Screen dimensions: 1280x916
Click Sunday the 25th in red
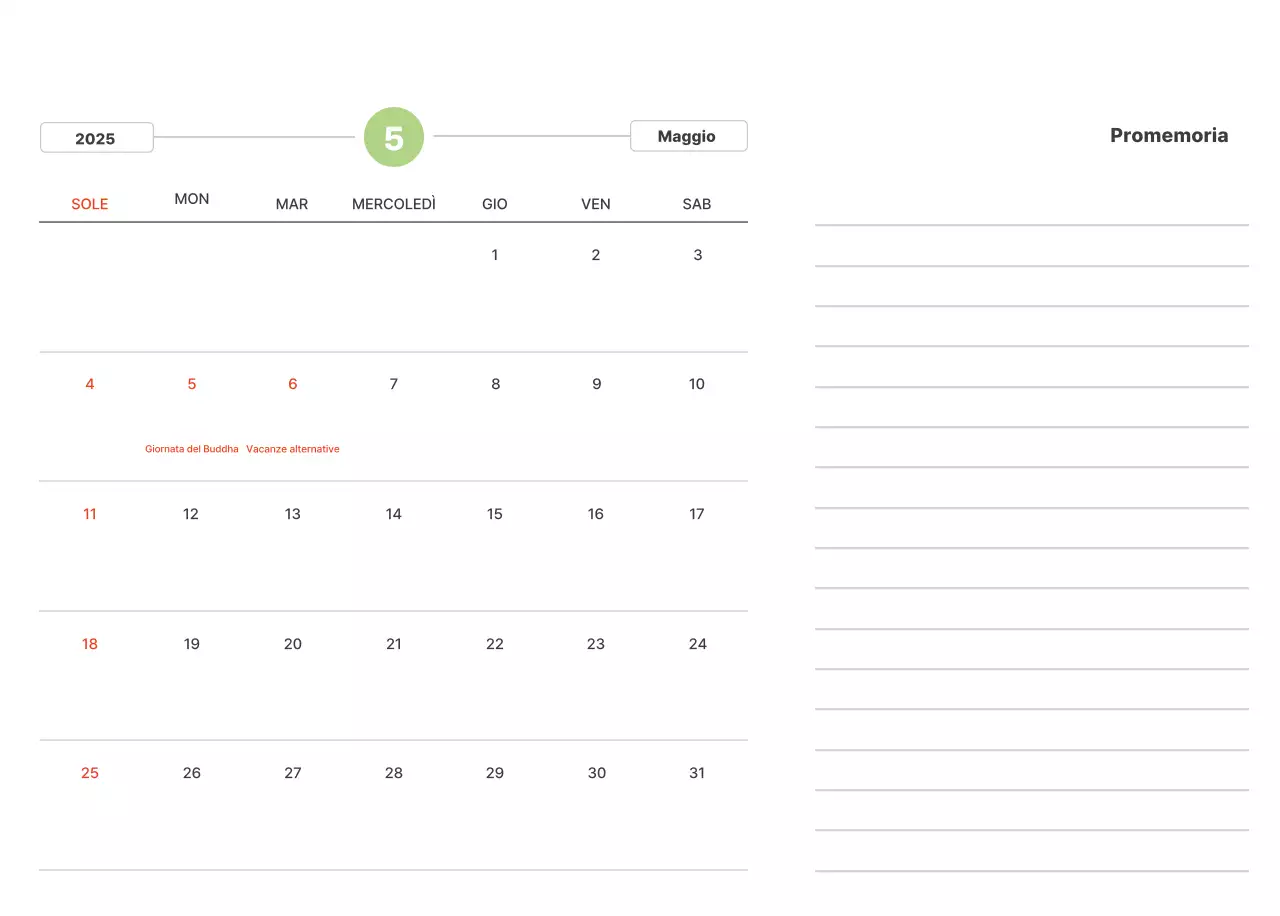(x=90, y=773)
